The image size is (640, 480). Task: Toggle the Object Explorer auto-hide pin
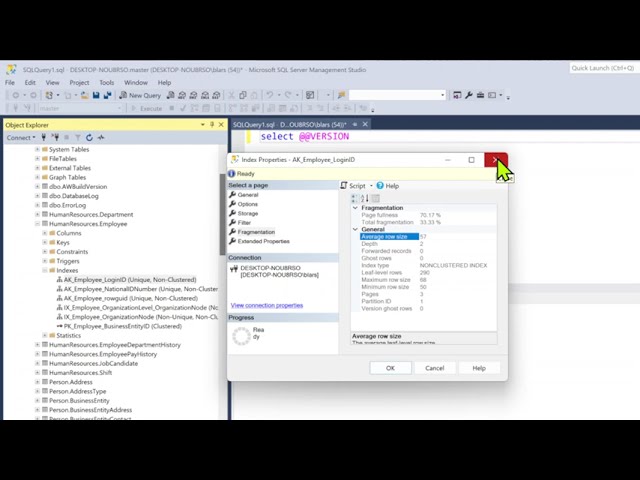coord(212,124)
